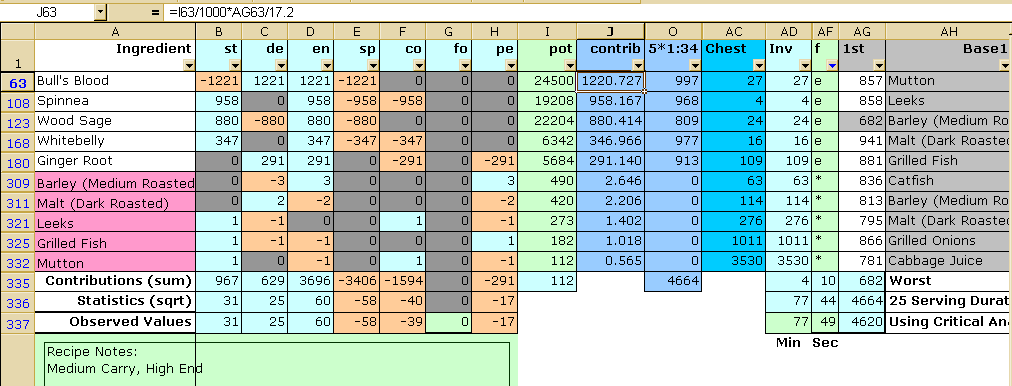
Task: Open the contrib column filter dropdown
Action: click(x=638, y=65)
